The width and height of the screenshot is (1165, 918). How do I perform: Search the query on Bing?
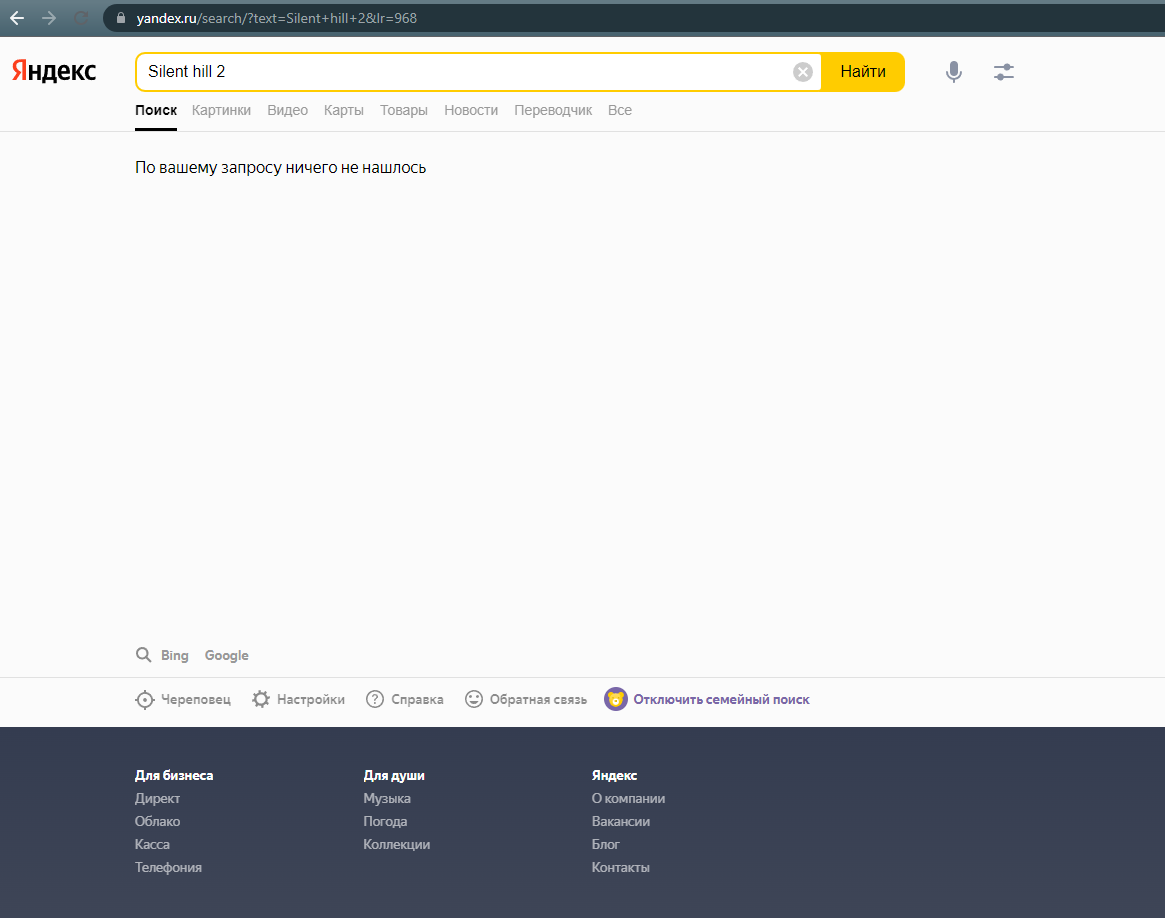(175, 655)
